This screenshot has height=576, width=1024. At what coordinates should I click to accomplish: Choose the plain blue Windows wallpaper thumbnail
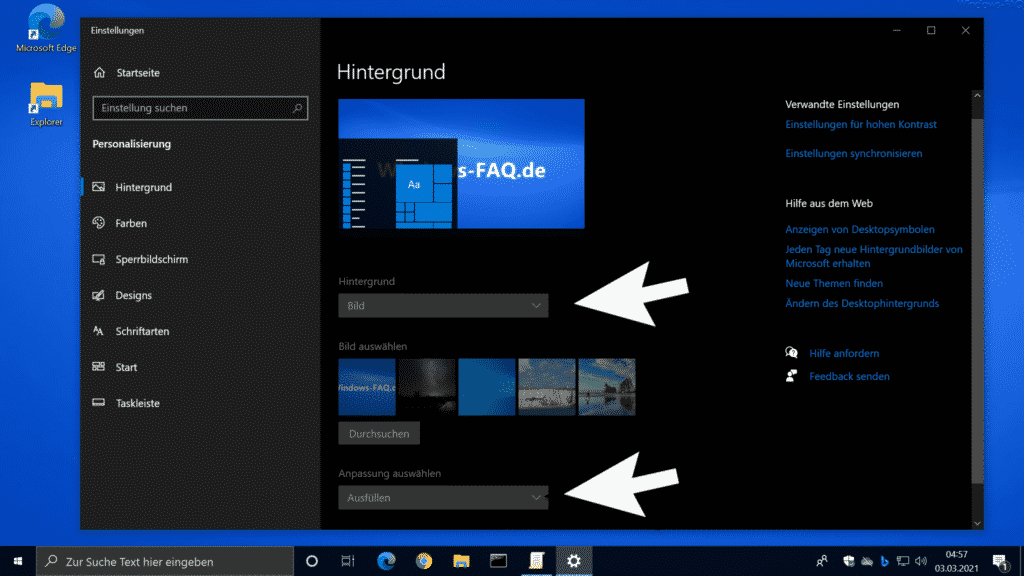click(487, 387)
